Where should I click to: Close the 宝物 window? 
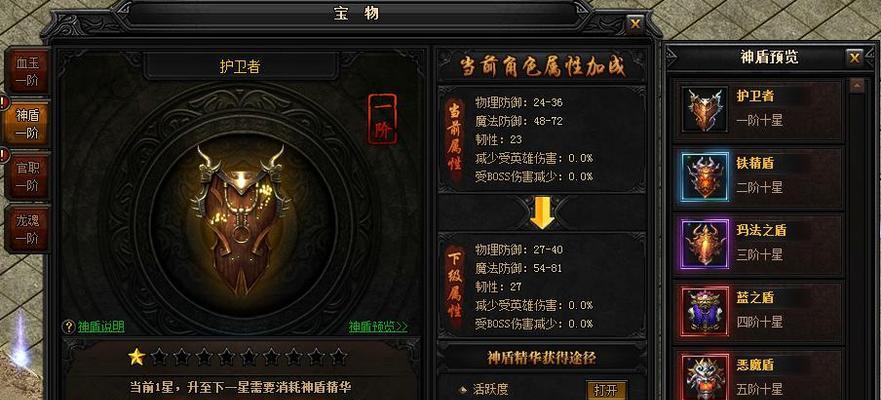pos(635,24)
